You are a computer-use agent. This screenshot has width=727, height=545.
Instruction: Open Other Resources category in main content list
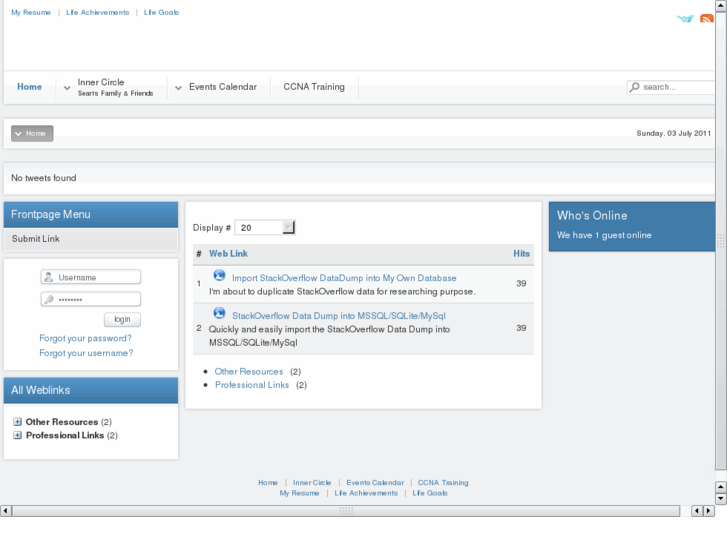click(249, 372)
